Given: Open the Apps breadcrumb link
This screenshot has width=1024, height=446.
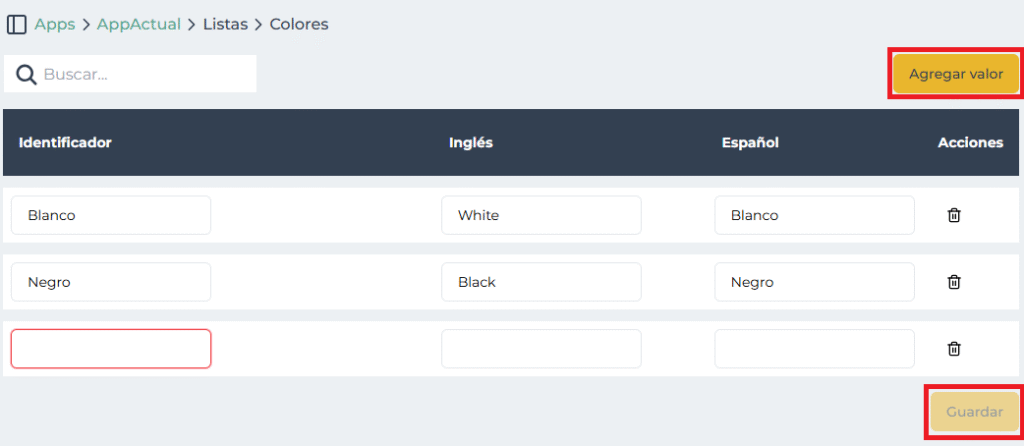Looking at the screenshot, I should (55, 24).
